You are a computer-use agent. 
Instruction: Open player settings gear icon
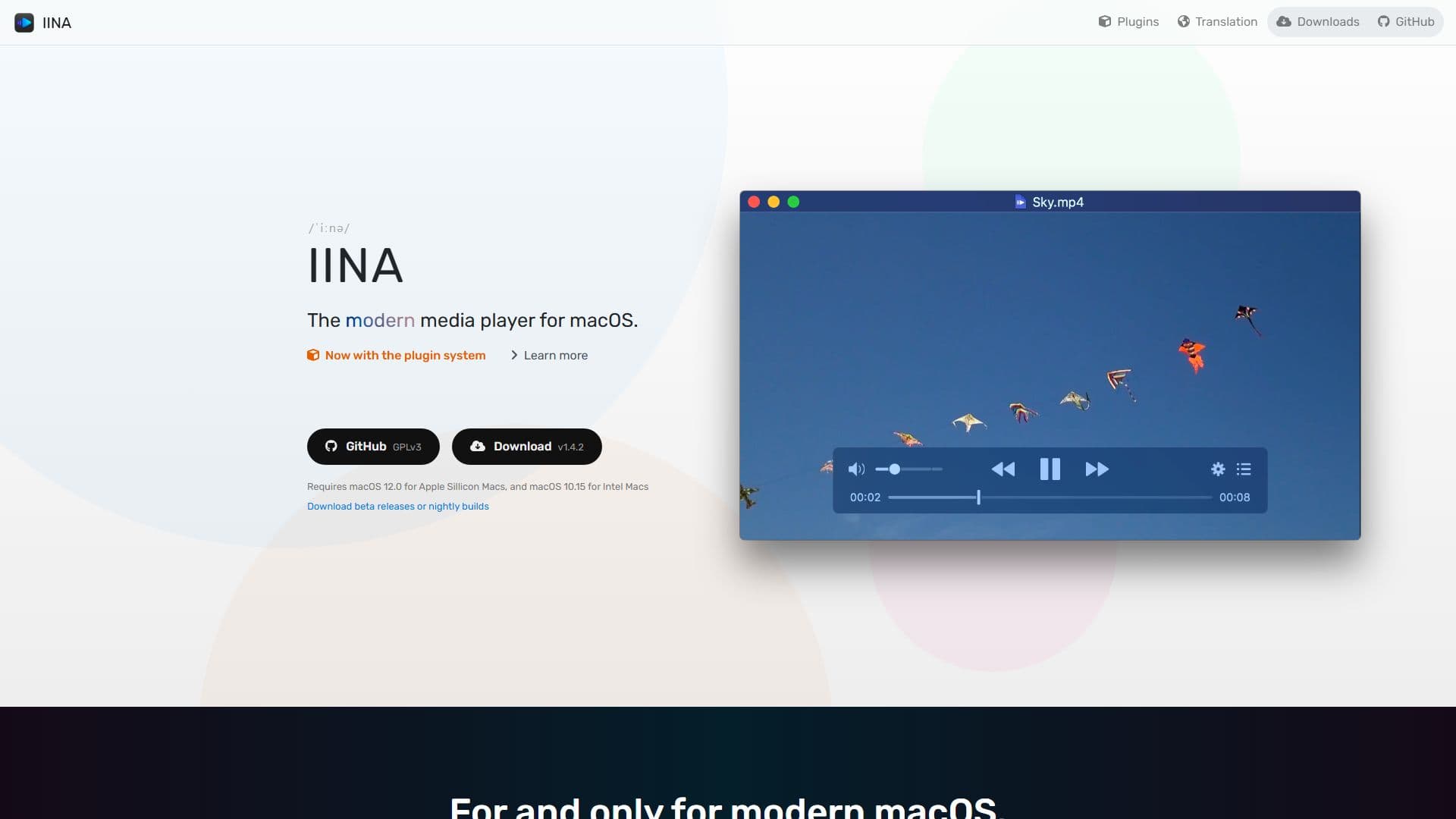[1218, 469]
